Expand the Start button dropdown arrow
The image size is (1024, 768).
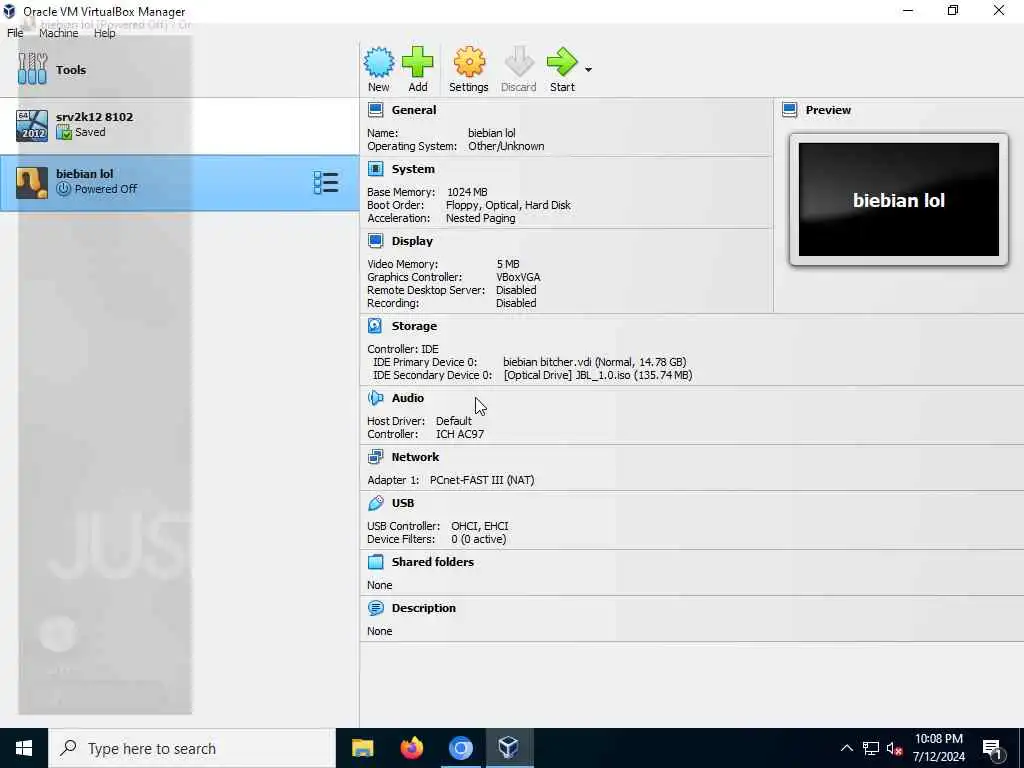(588, 69)
